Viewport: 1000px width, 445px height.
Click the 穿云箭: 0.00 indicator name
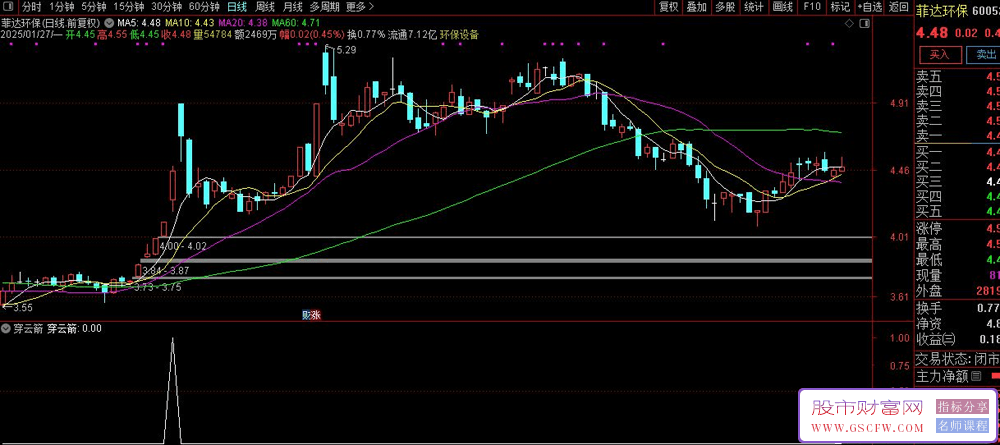click(x=75, y=330)
